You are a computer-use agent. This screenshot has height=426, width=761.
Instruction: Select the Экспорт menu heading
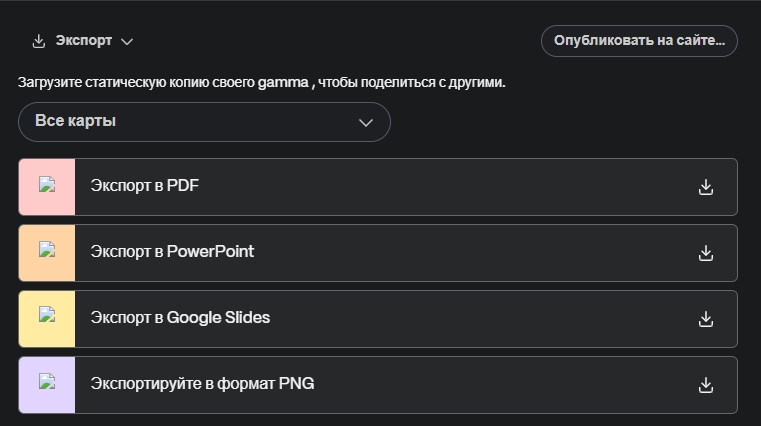pos(83,41)
